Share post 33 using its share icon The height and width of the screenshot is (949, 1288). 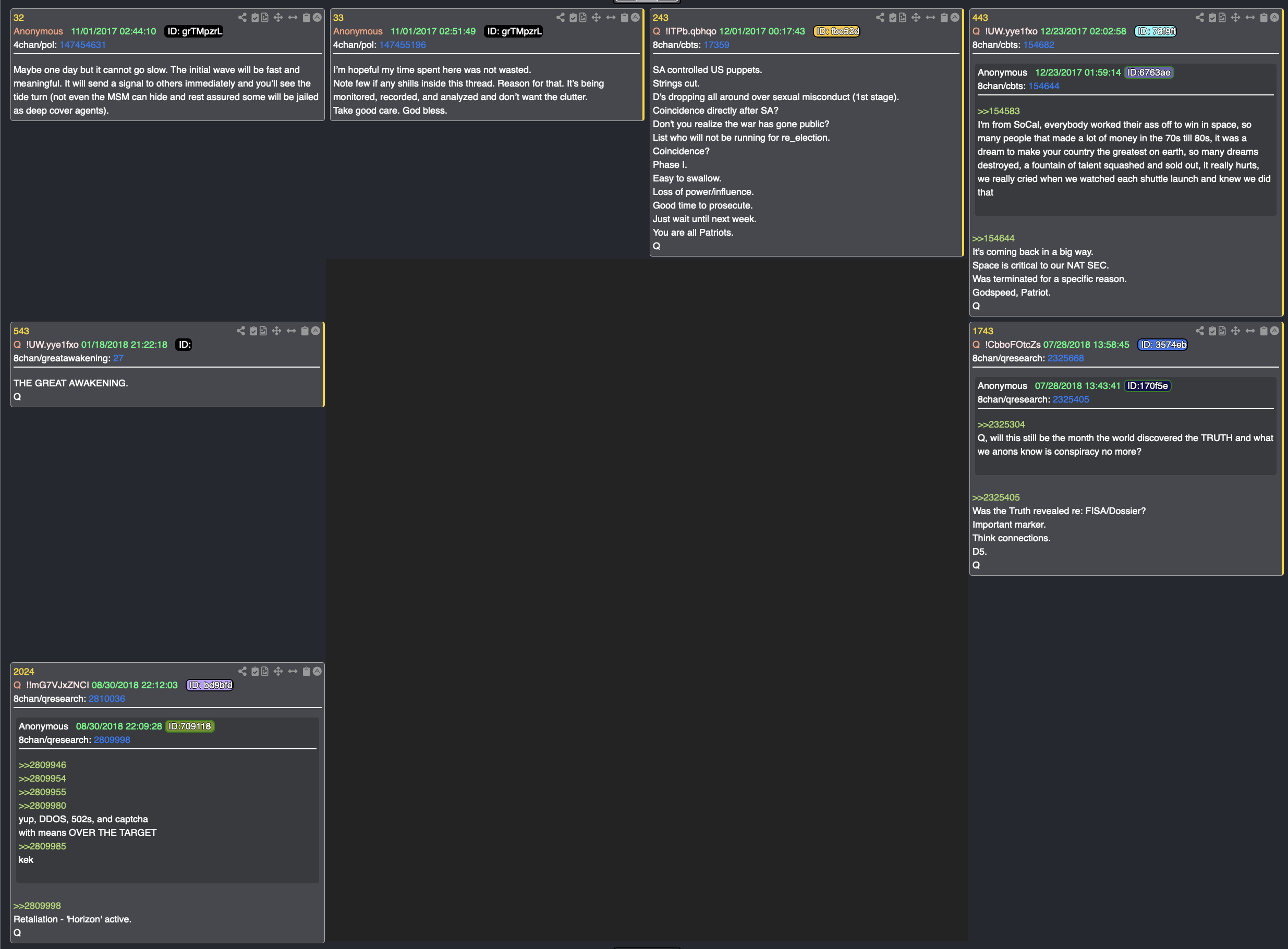(x=561, y=17)
